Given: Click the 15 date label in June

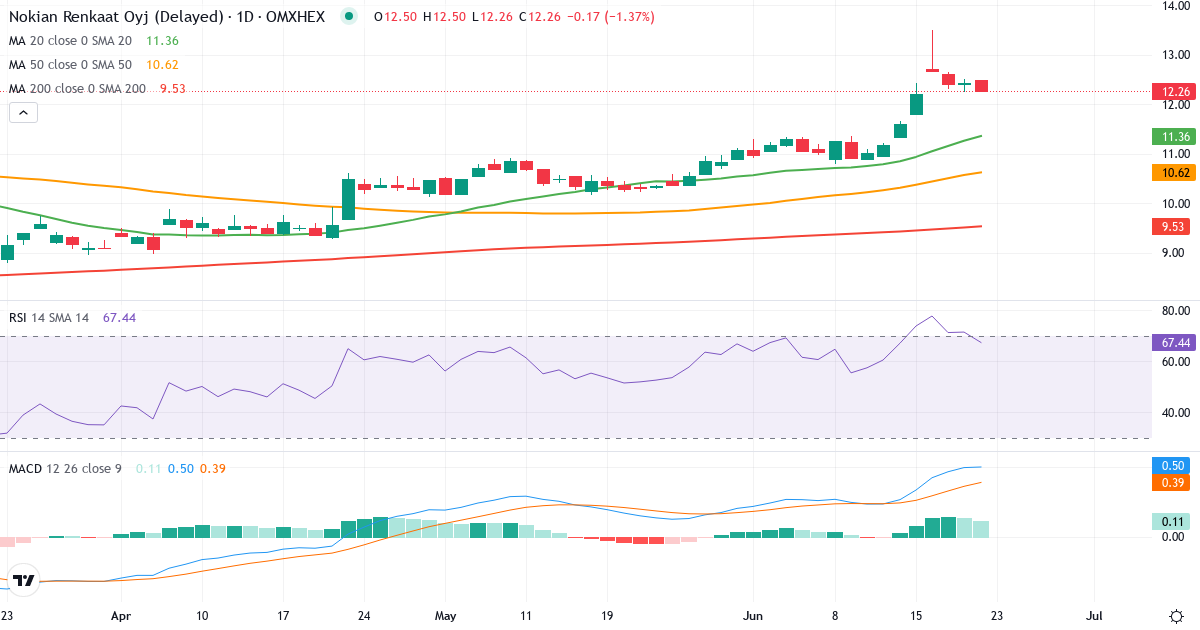Looking at the screenshot, I should [x=915, y=615].
